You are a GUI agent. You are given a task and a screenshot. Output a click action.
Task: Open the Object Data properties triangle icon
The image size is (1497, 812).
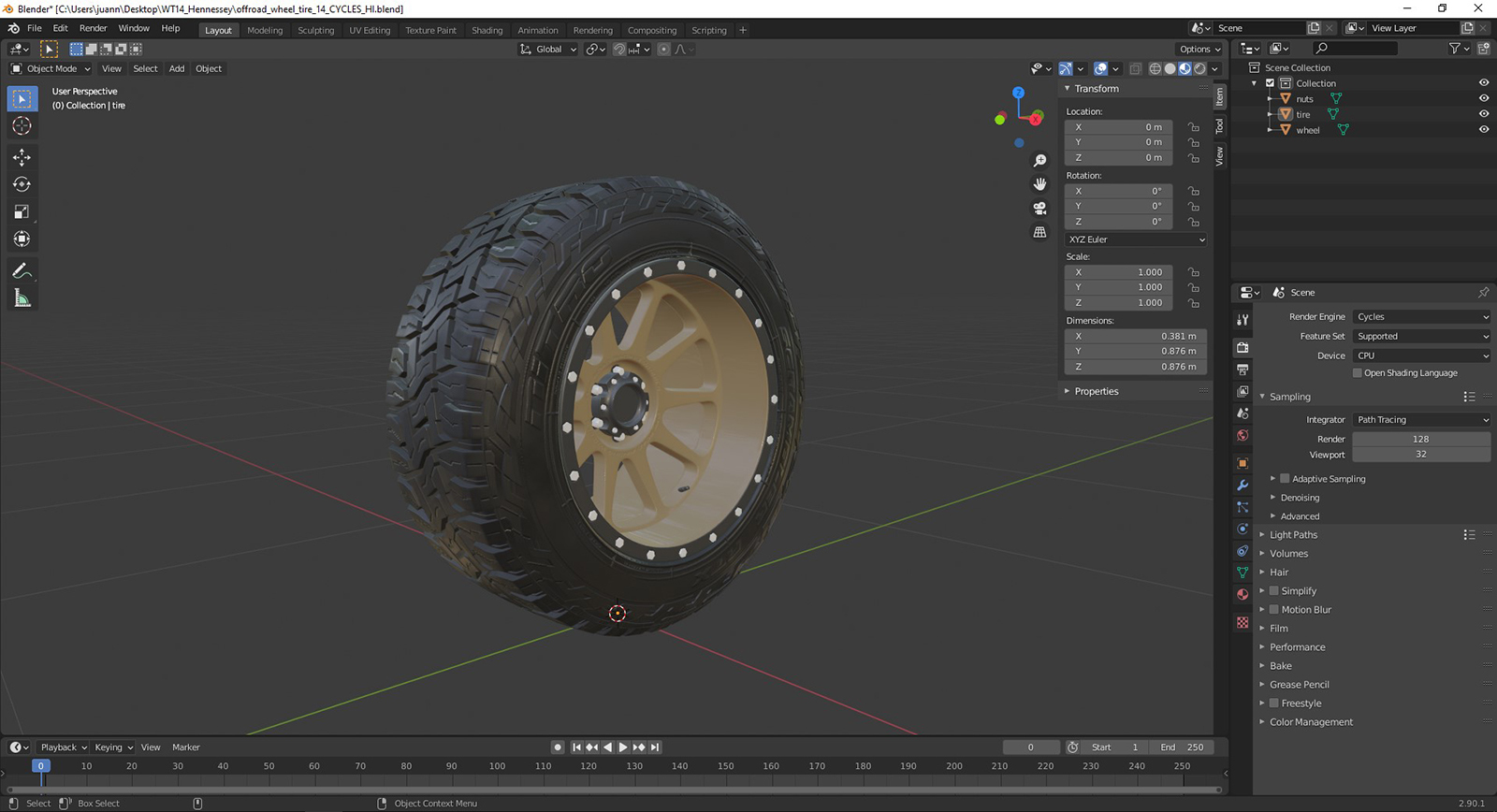pos(1243,573)
